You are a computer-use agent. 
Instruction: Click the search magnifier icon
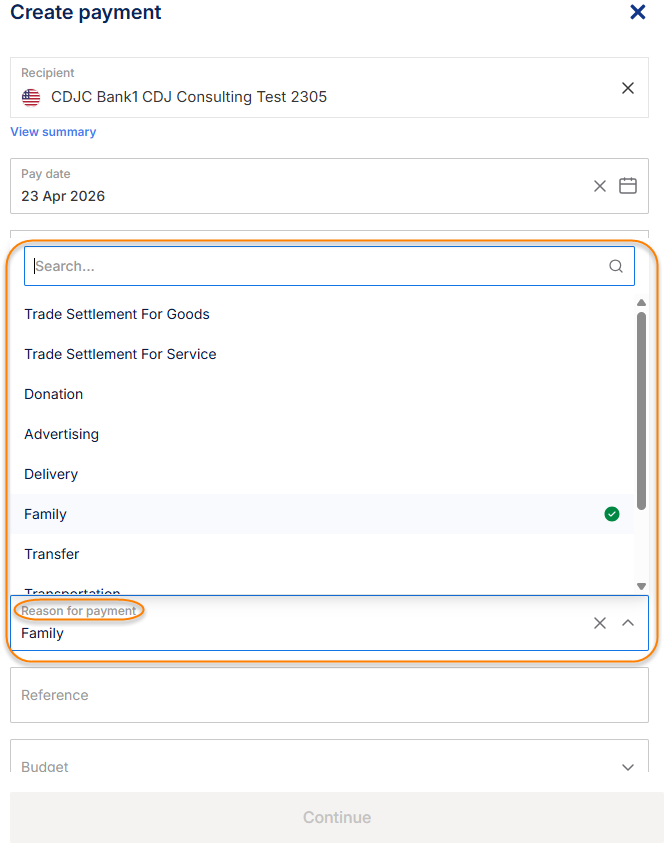615,266
